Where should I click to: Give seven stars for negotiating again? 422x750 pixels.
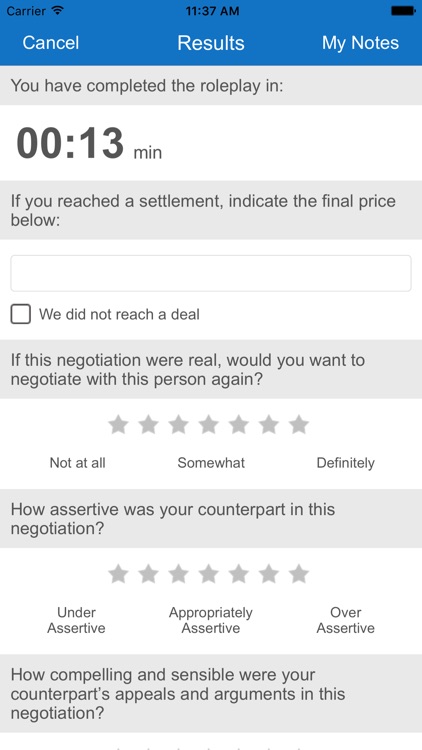(299, 424)
